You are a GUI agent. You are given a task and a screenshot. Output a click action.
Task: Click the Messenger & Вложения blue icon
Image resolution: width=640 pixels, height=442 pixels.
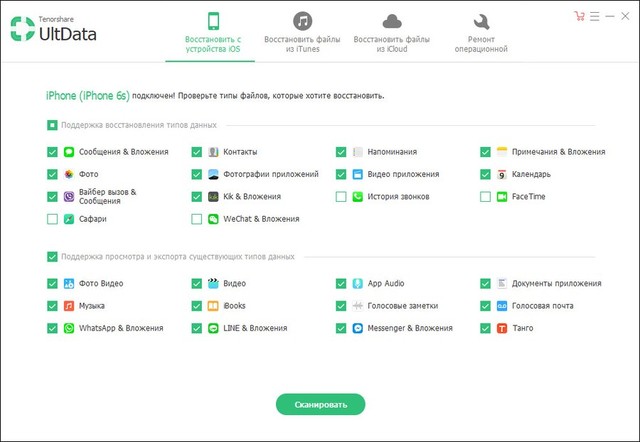pos(357,328)
